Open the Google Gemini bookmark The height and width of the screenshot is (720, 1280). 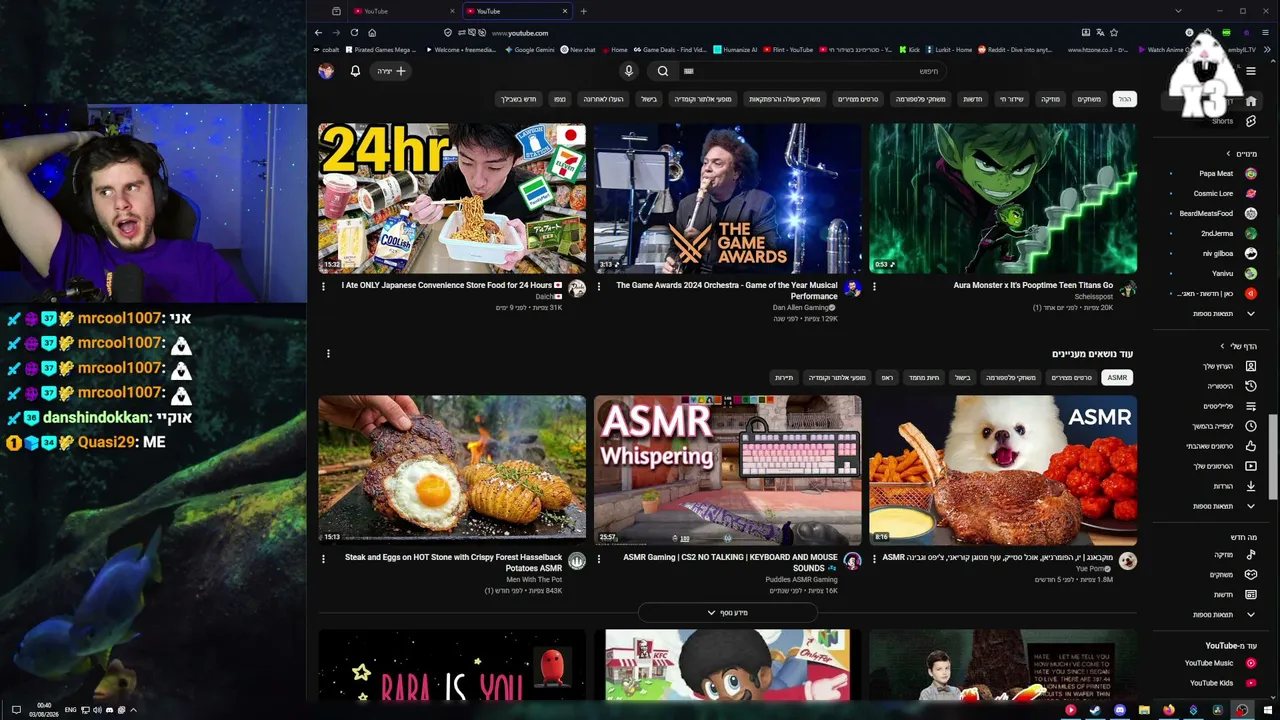point(529,49)
